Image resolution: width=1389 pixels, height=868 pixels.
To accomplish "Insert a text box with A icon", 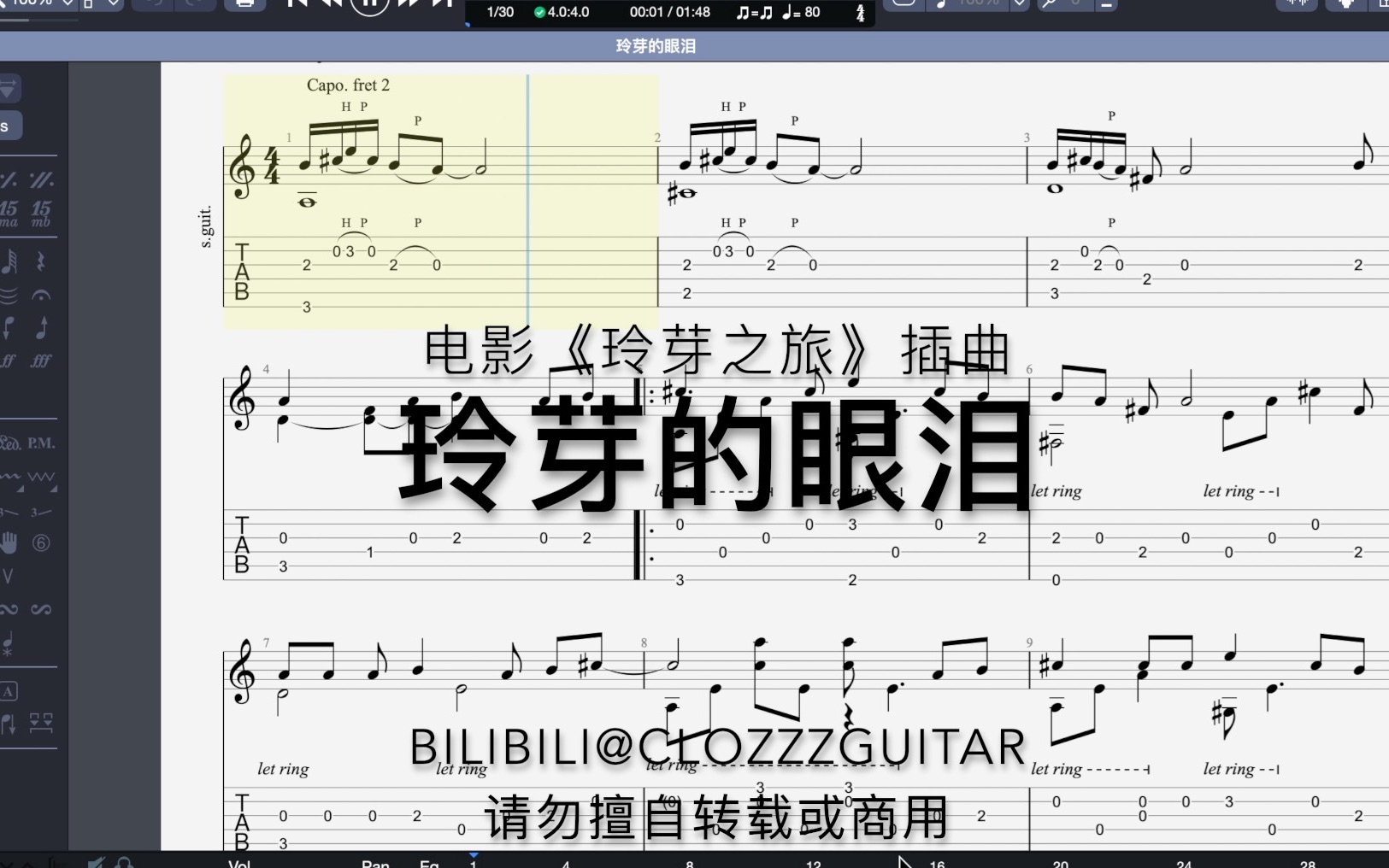I will [x=9, y=691].
